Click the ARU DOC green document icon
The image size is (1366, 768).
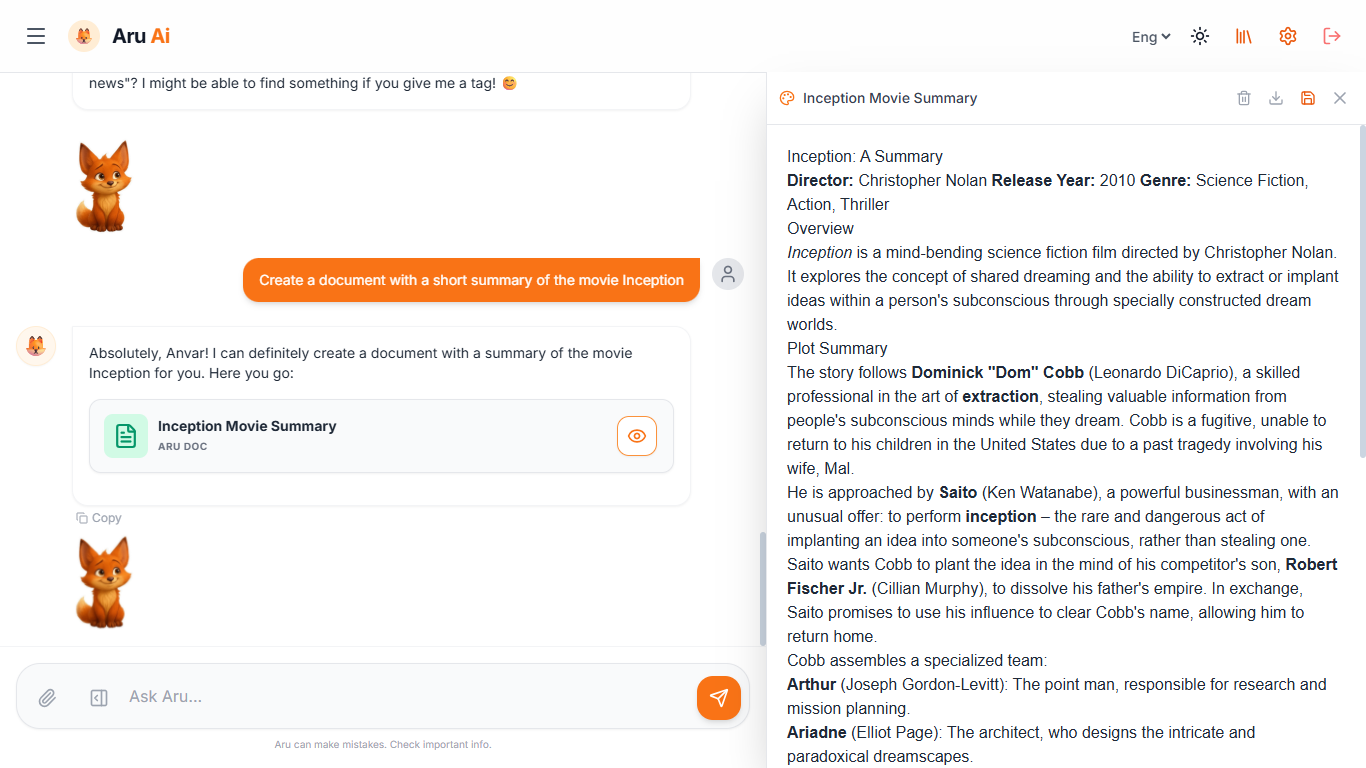coord(126,436)
